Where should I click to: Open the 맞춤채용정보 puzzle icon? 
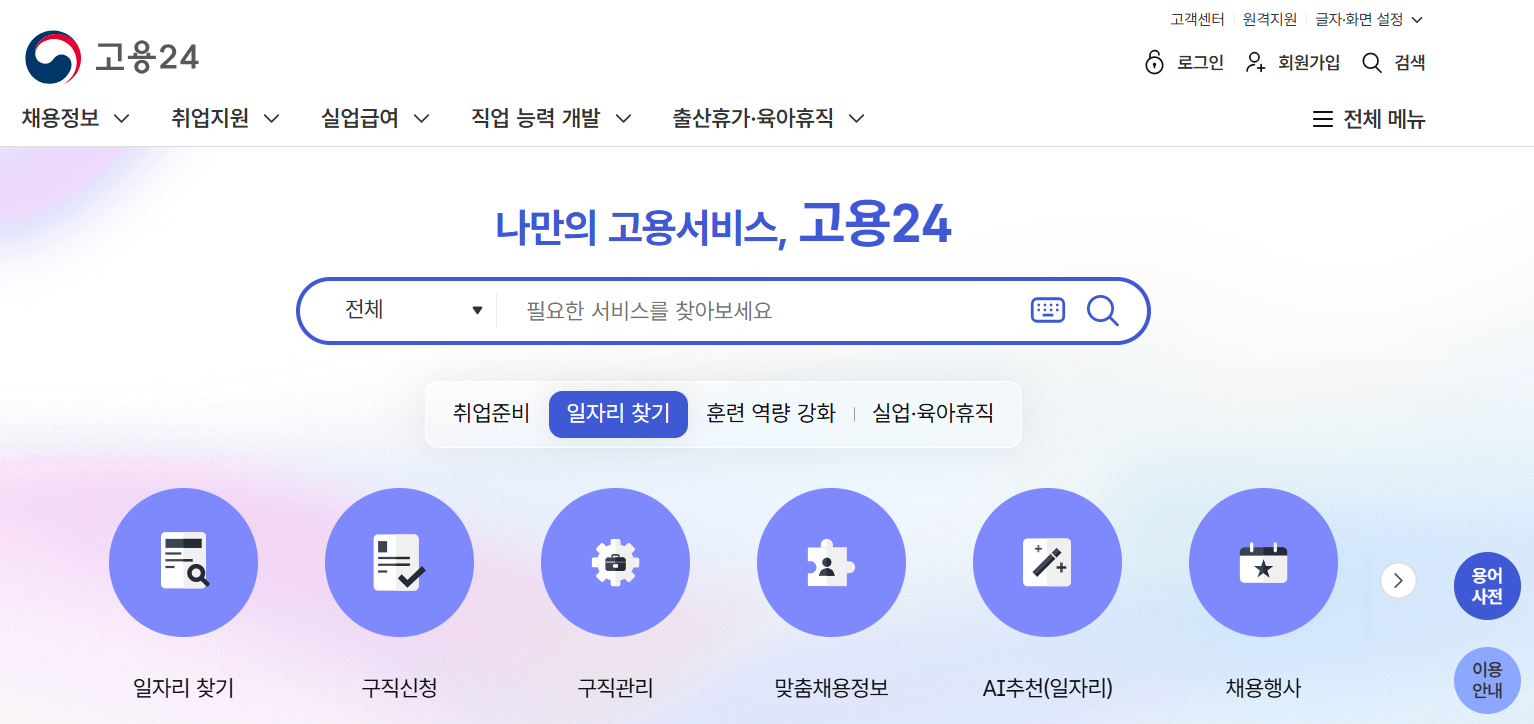tap(831, 563)
